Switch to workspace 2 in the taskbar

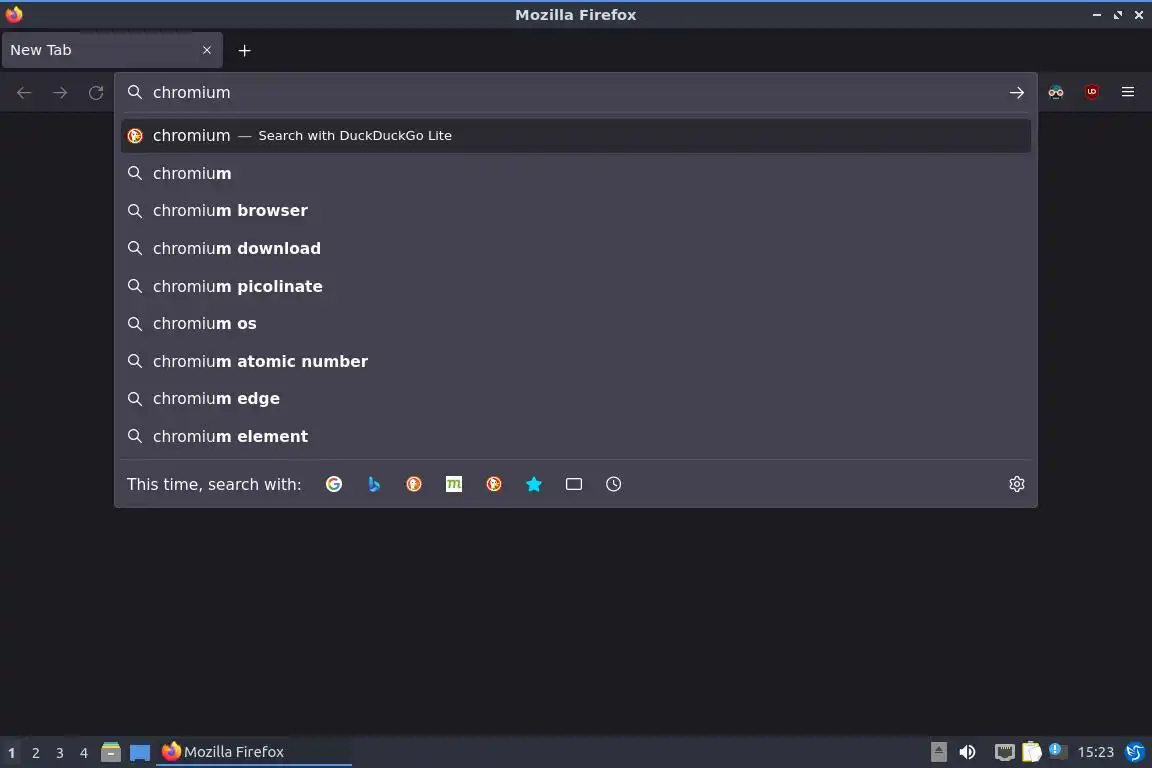pos(35,753)
